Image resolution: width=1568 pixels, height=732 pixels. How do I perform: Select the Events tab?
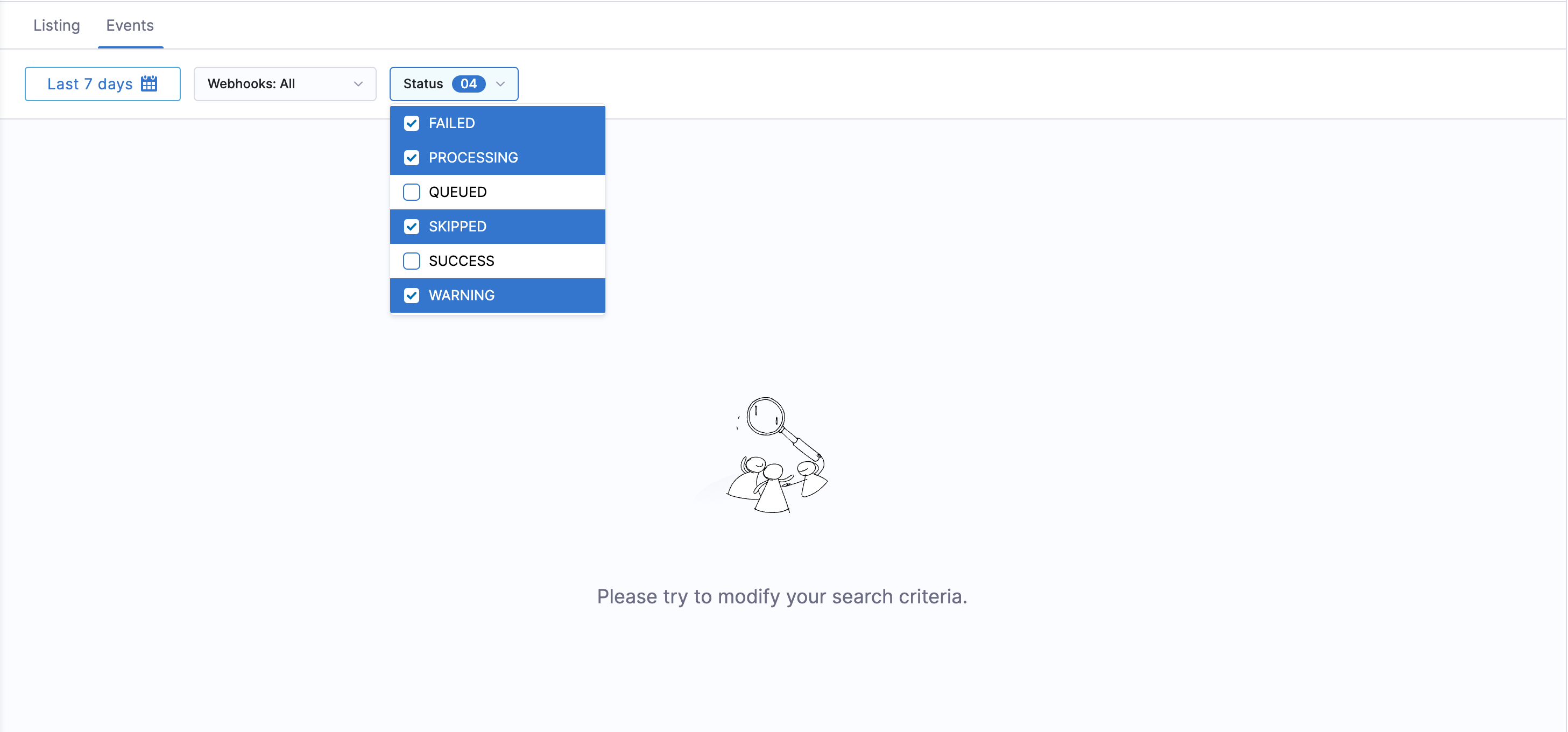[130, 26]
